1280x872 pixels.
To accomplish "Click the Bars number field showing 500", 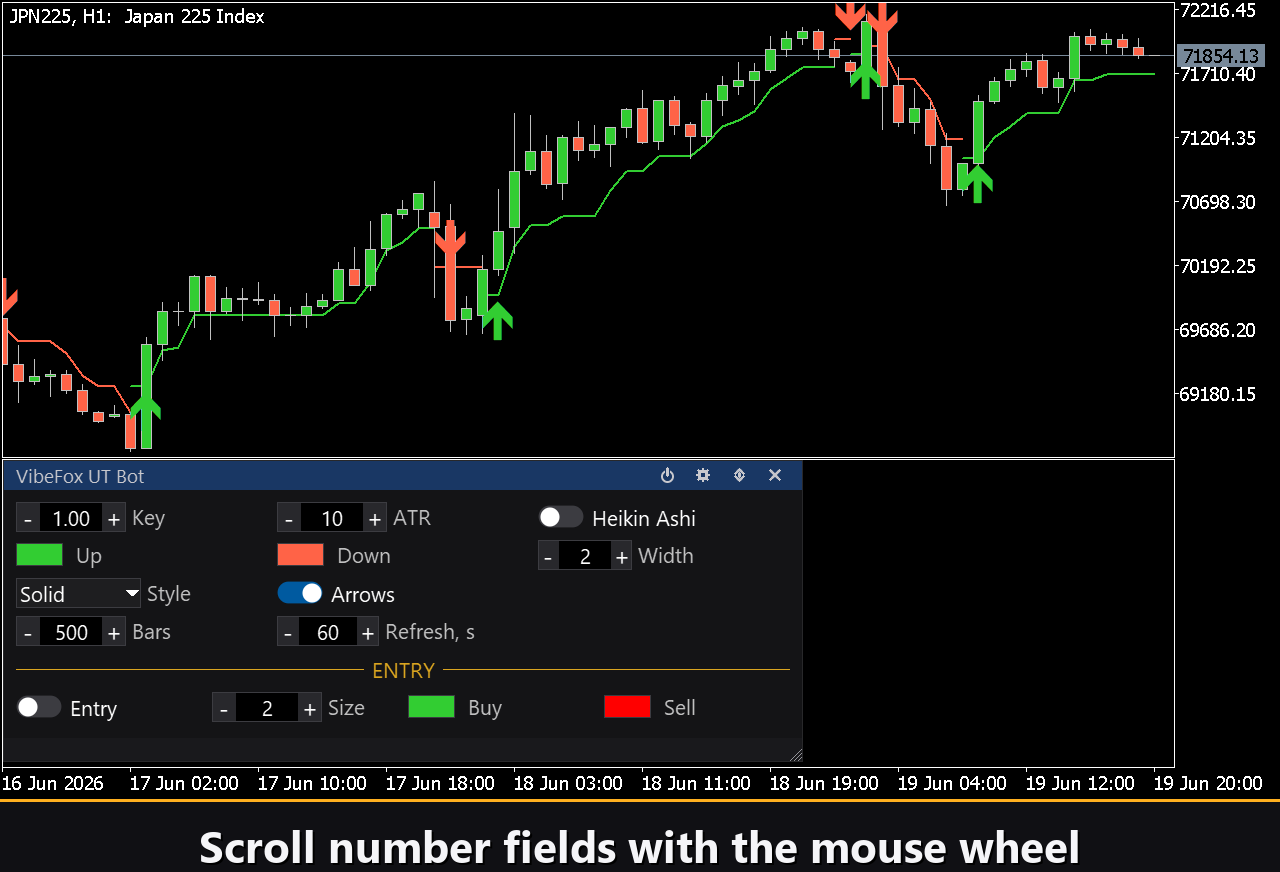I will pyautogui.click(x=71, y=632).
